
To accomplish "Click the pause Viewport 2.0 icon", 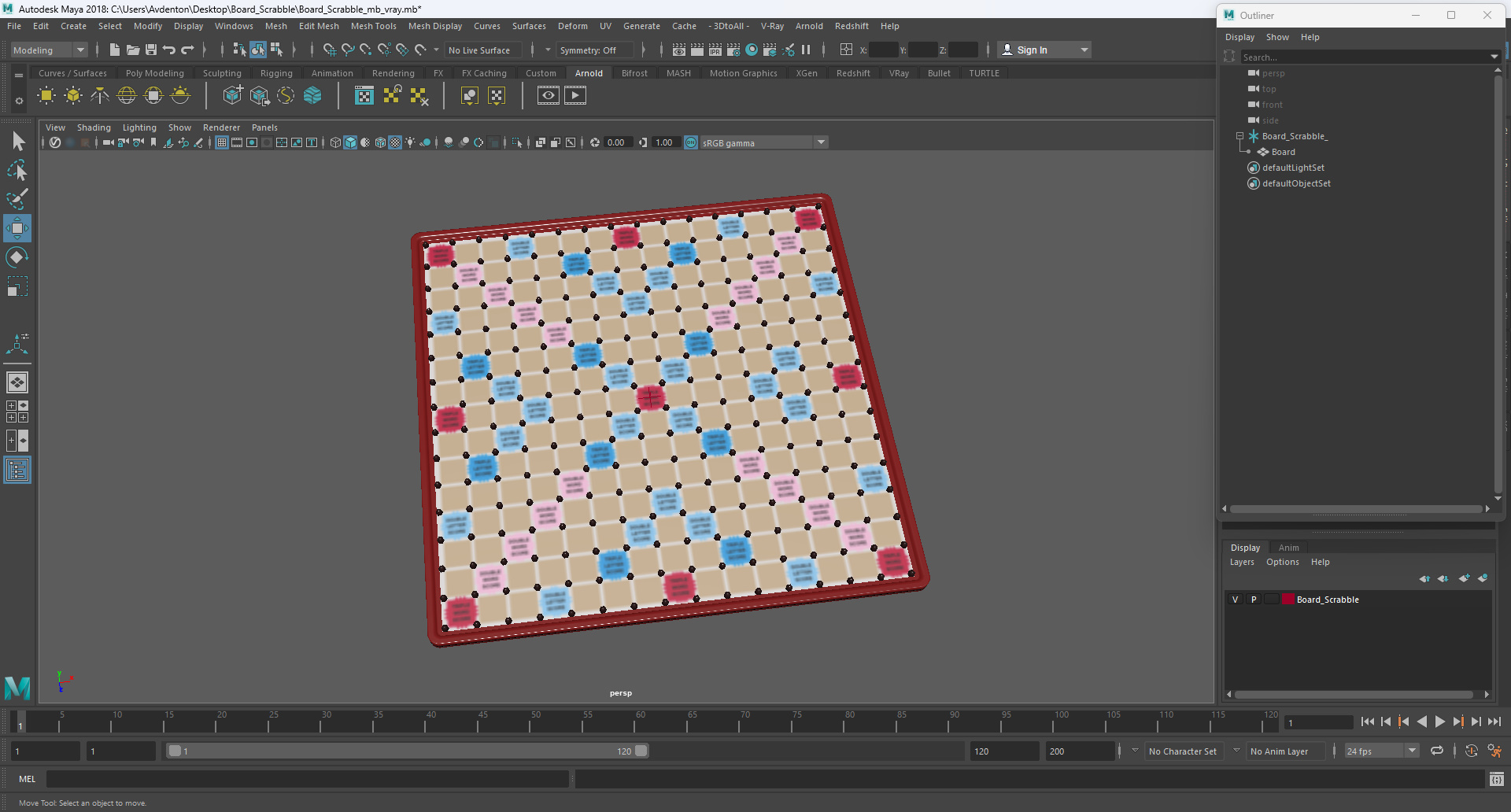I will click(806, 50).
